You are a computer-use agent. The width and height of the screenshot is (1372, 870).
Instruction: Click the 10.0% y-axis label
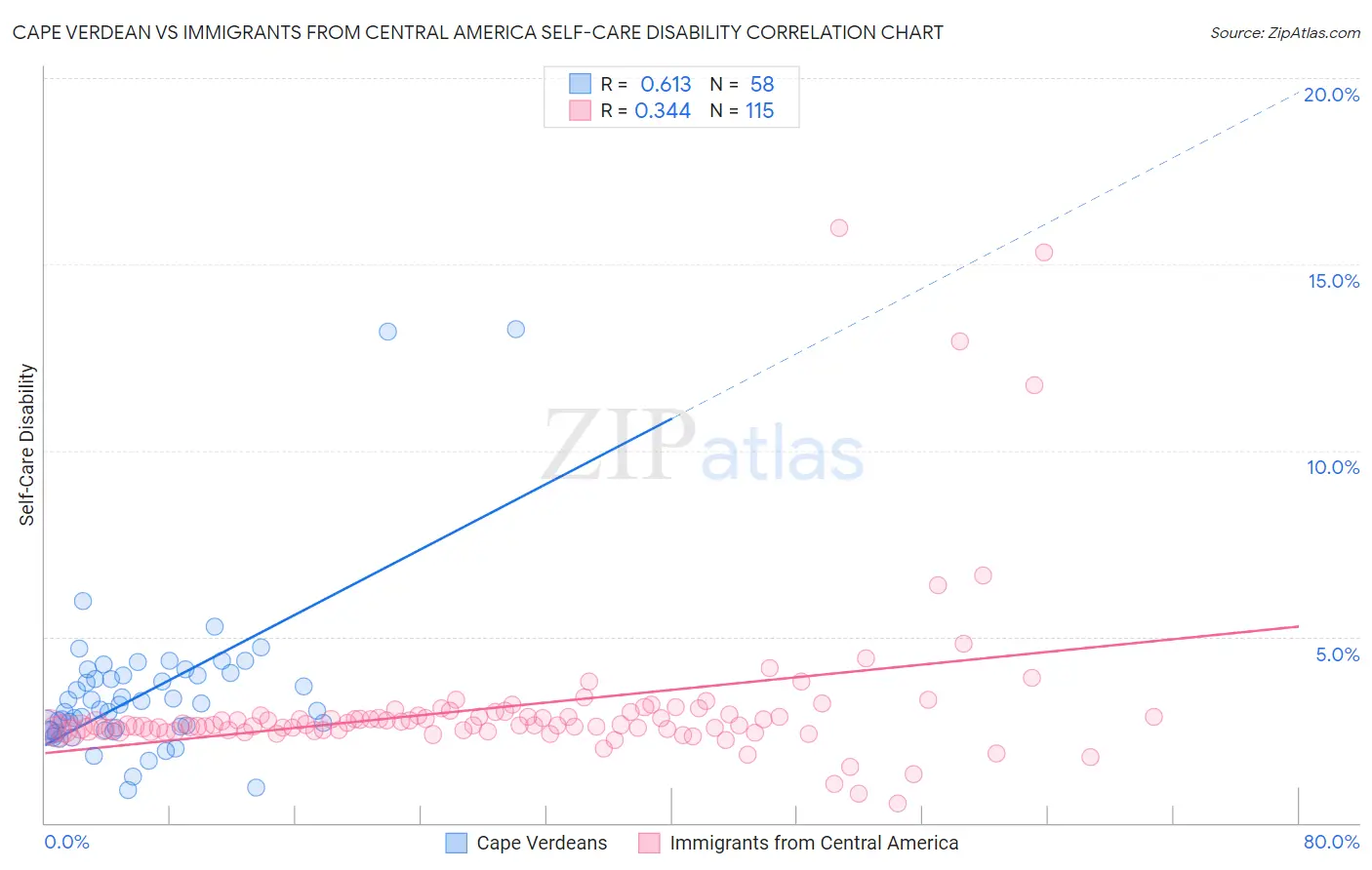(1333, 467)
